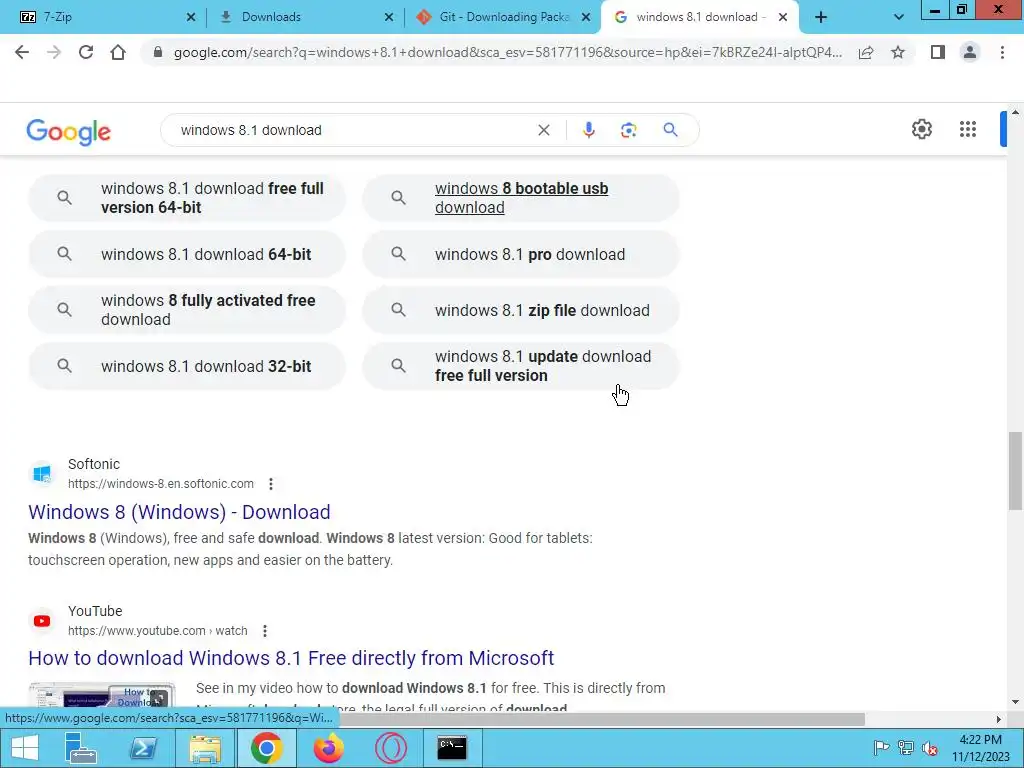Open Windows 8 (Windows) - Download result
Screen dimensions: 1024x768
(x=179, y=512)
